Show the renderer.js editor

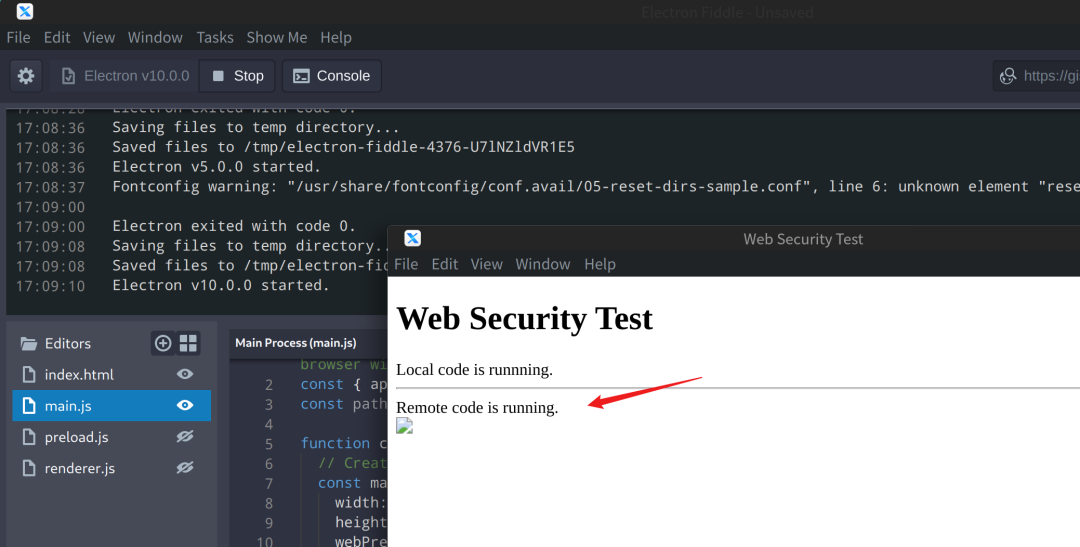(x=185, y=468)
